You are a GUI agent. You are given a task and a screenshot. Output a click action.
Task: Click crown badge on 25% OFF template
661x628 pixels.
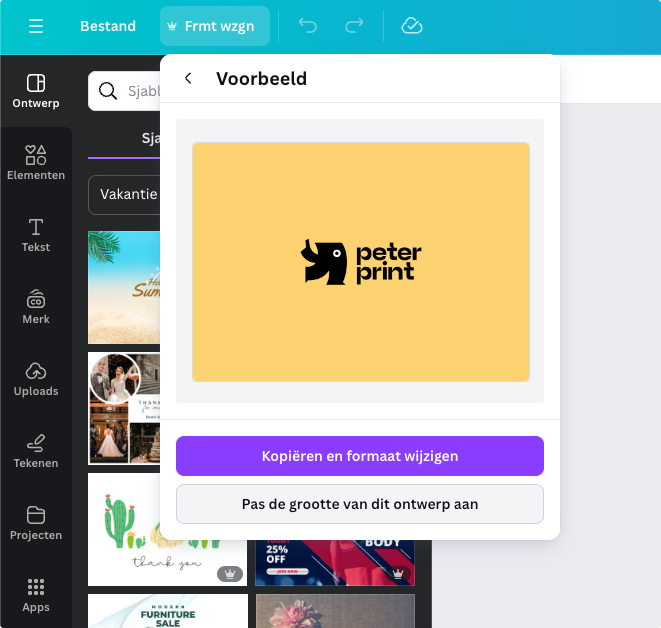[x=398, y=574]
